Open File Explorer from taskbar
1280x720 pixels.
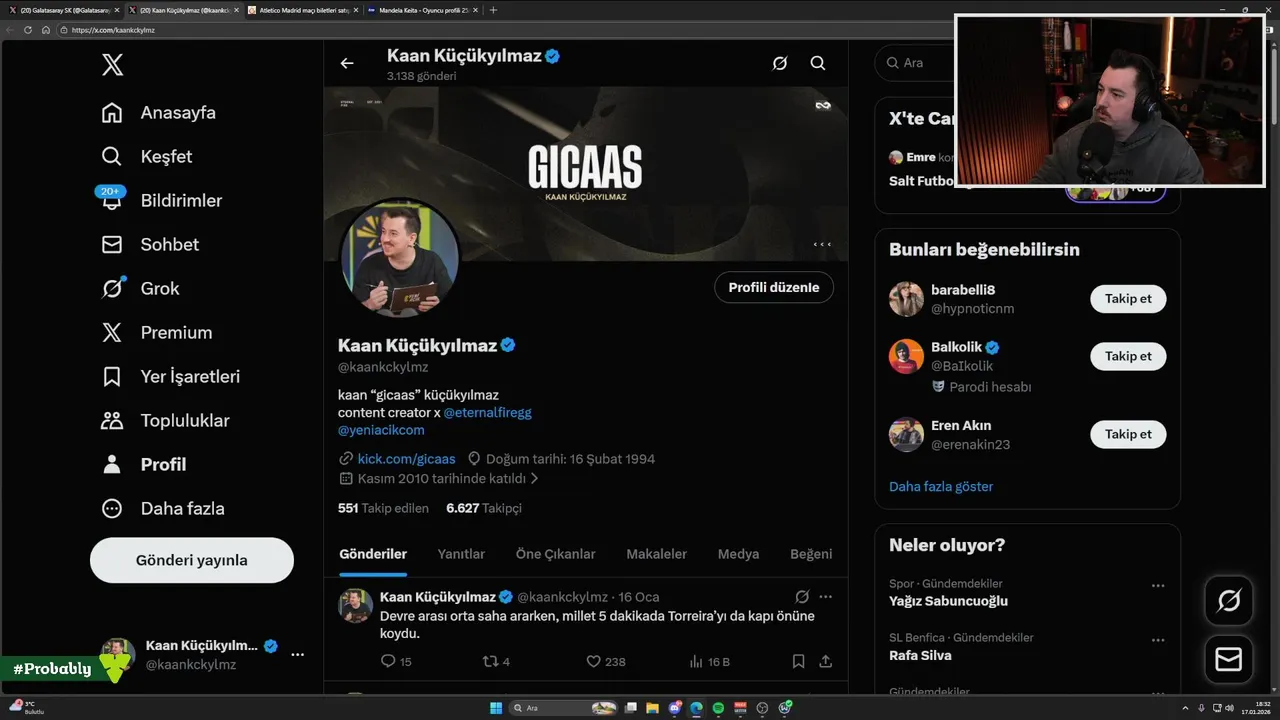tap(652, 708)
